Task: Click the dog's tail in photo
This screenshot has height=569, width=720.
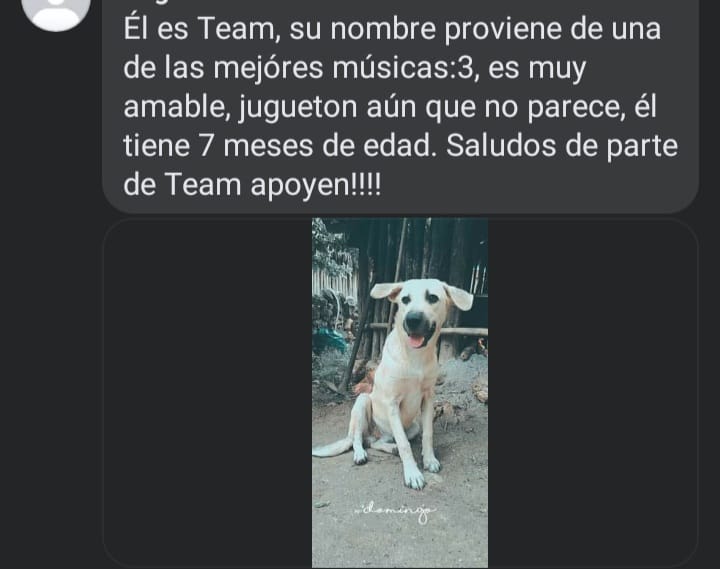Action: click(332, 447)
